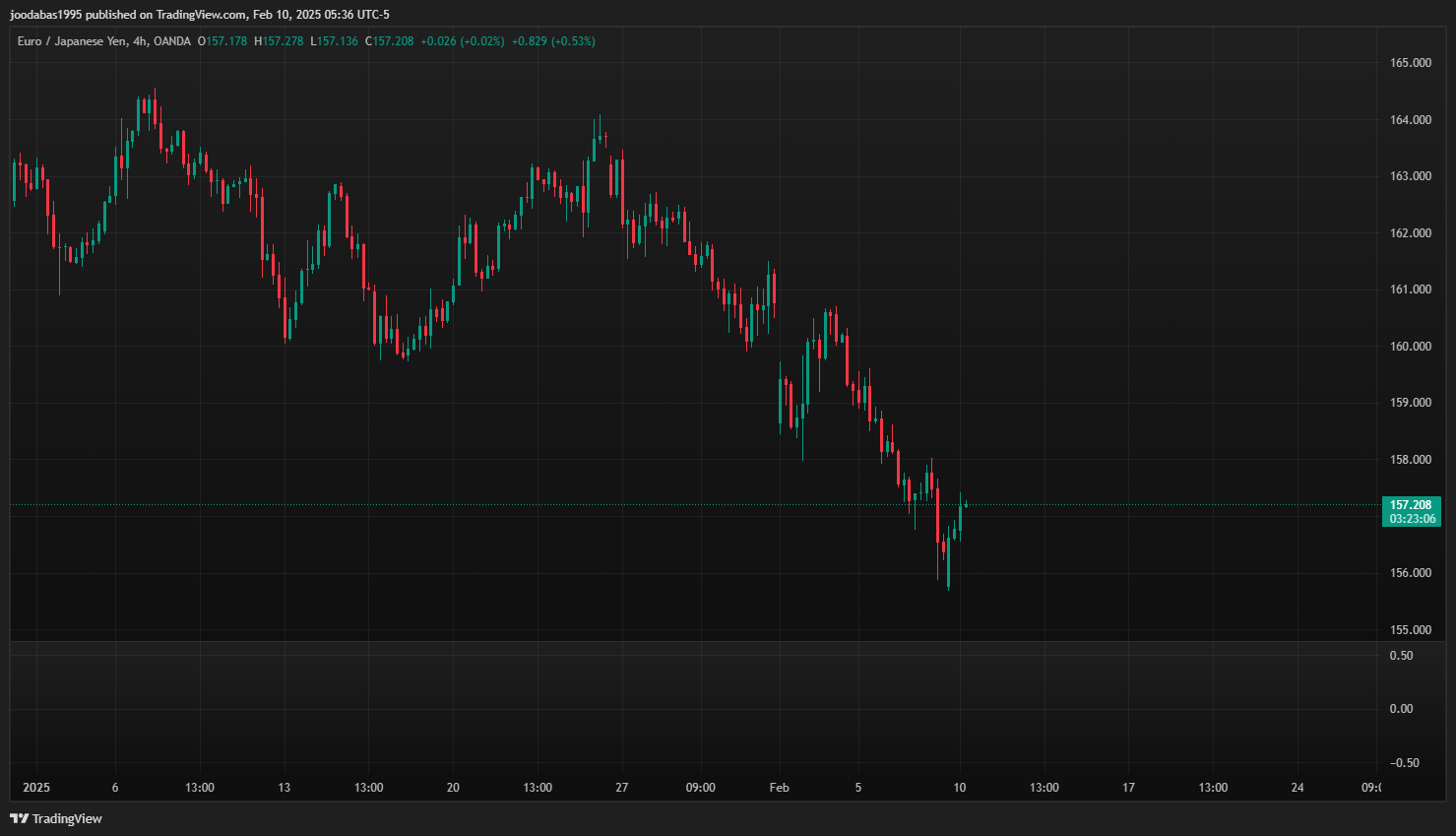This screenshot has width=1456, height=836.
Task: Select the 2025 marker on time axis
Action: tap(36, 788)
